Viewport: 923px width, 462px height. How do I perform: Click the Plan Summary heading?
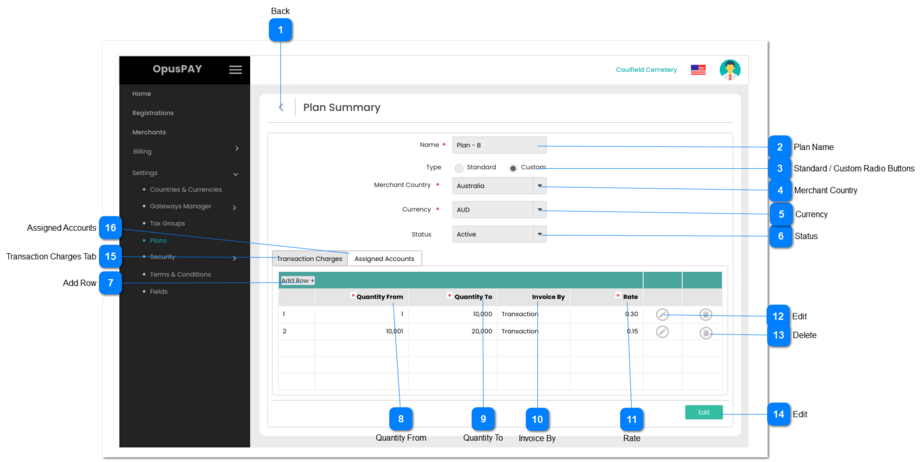(341, 108)
